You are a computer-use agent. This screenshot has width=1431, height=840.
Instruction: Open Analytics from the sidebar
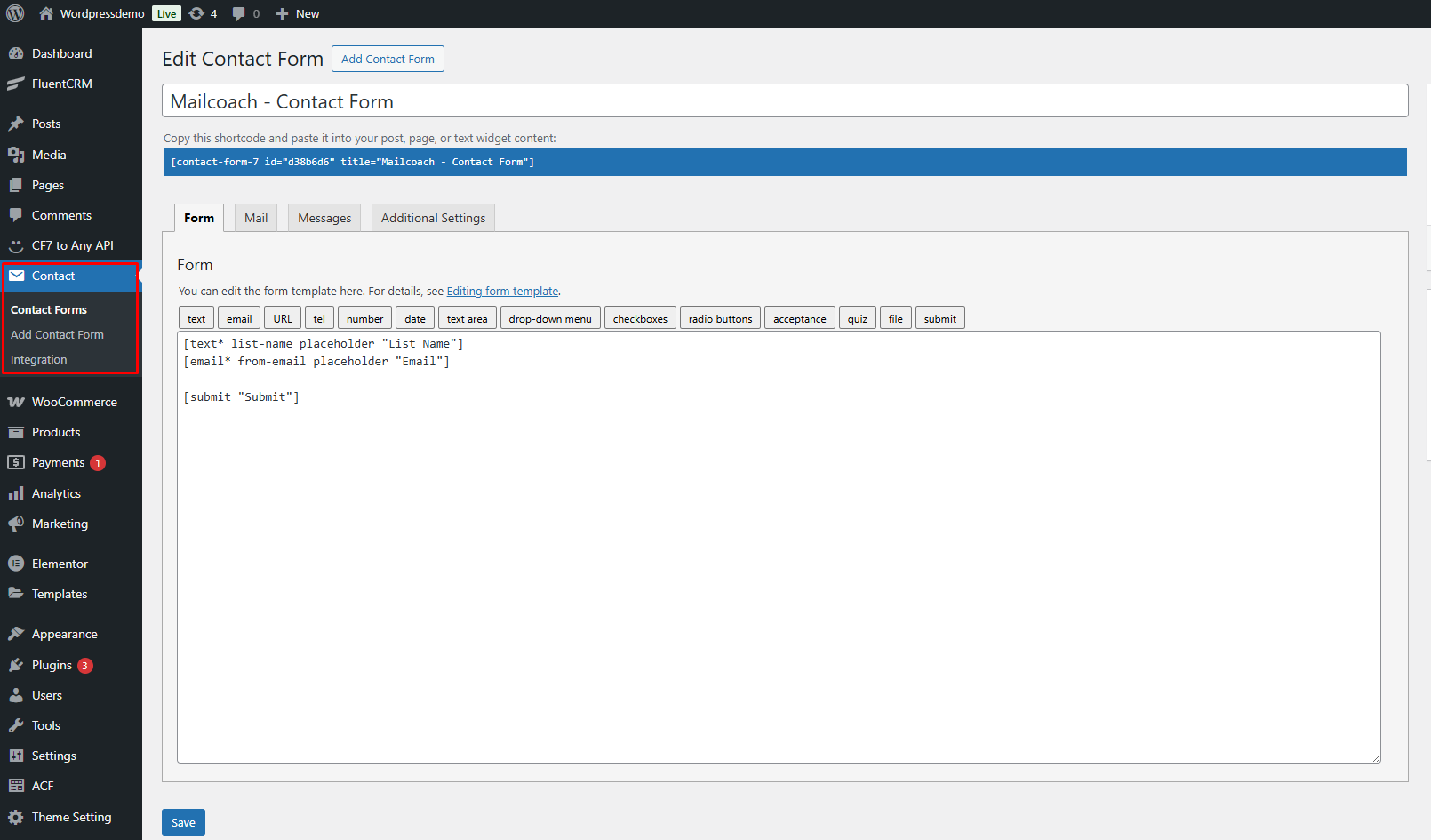(56, 493)
